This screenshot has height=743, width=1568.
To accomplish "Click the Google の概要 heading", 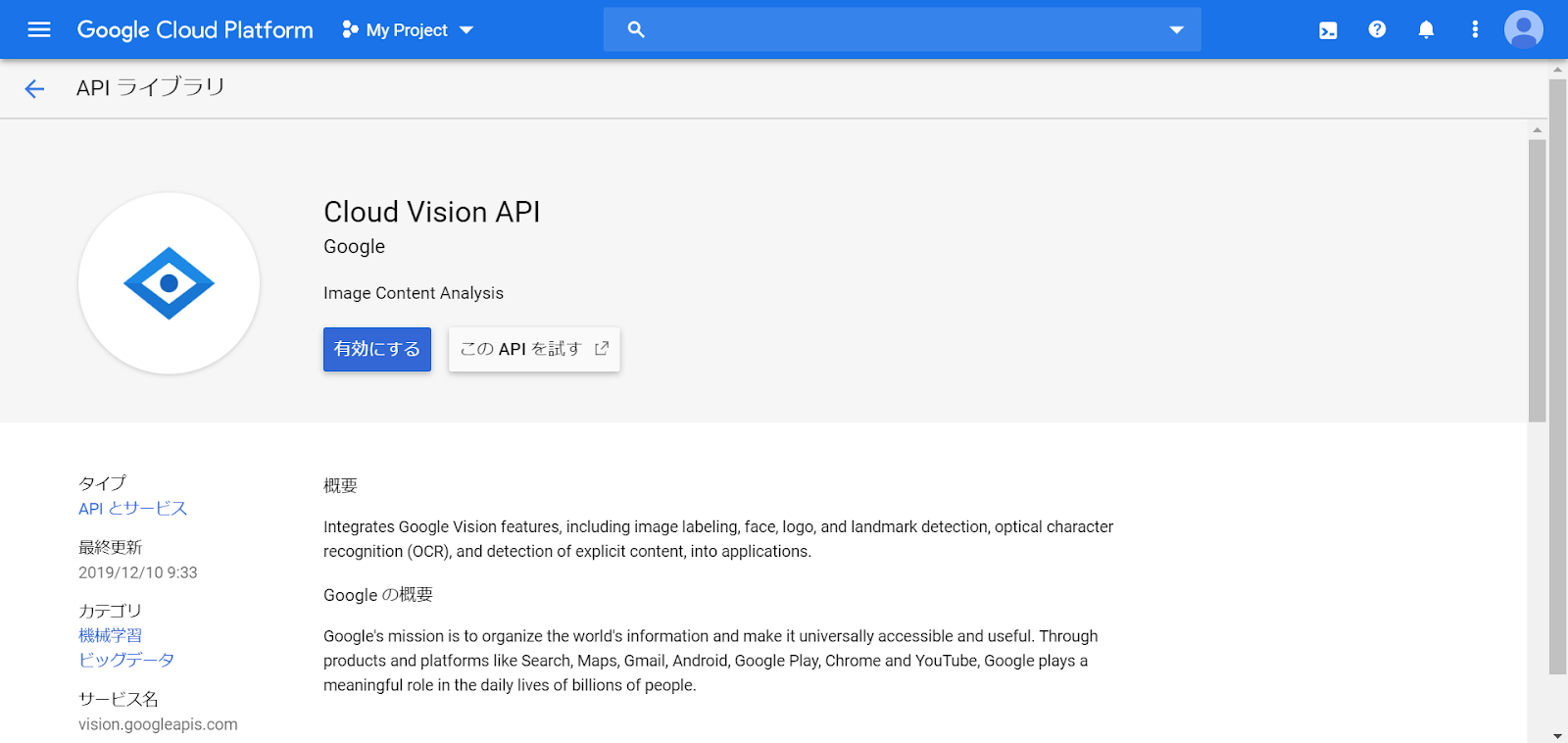I will point(378,595).
